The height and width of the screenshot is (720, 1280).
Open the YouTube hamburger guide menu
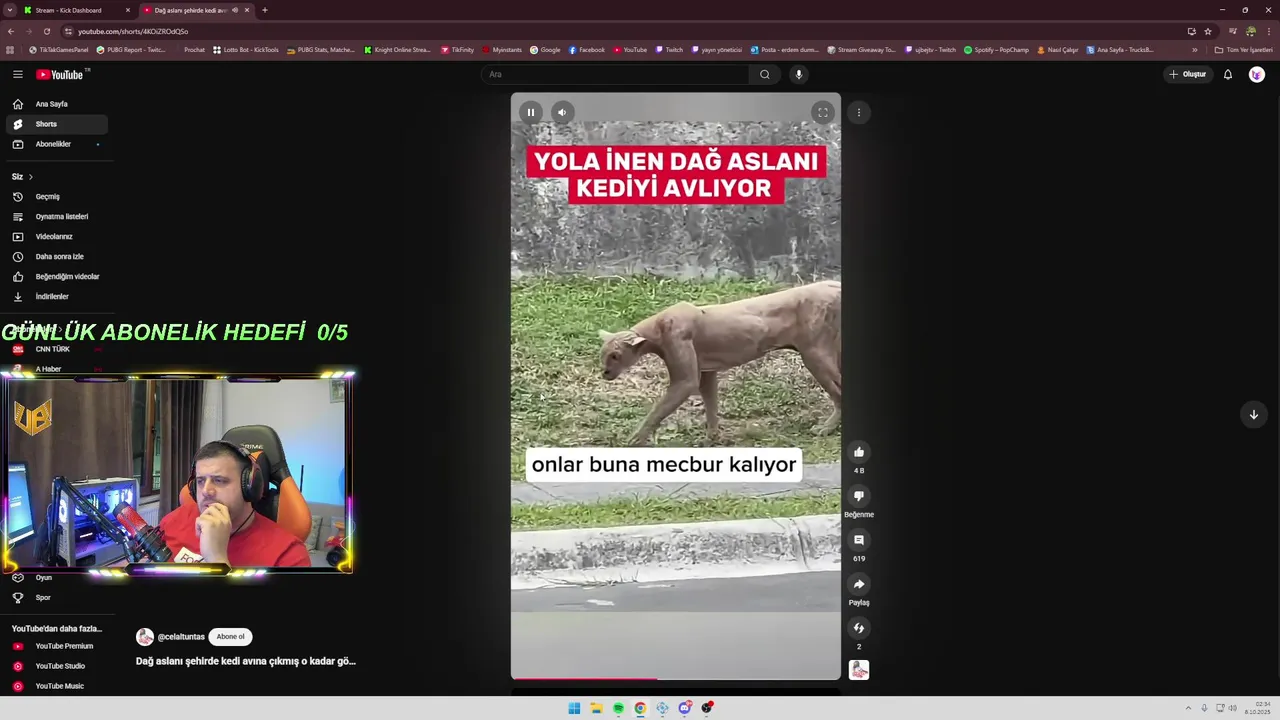(17, 74)
